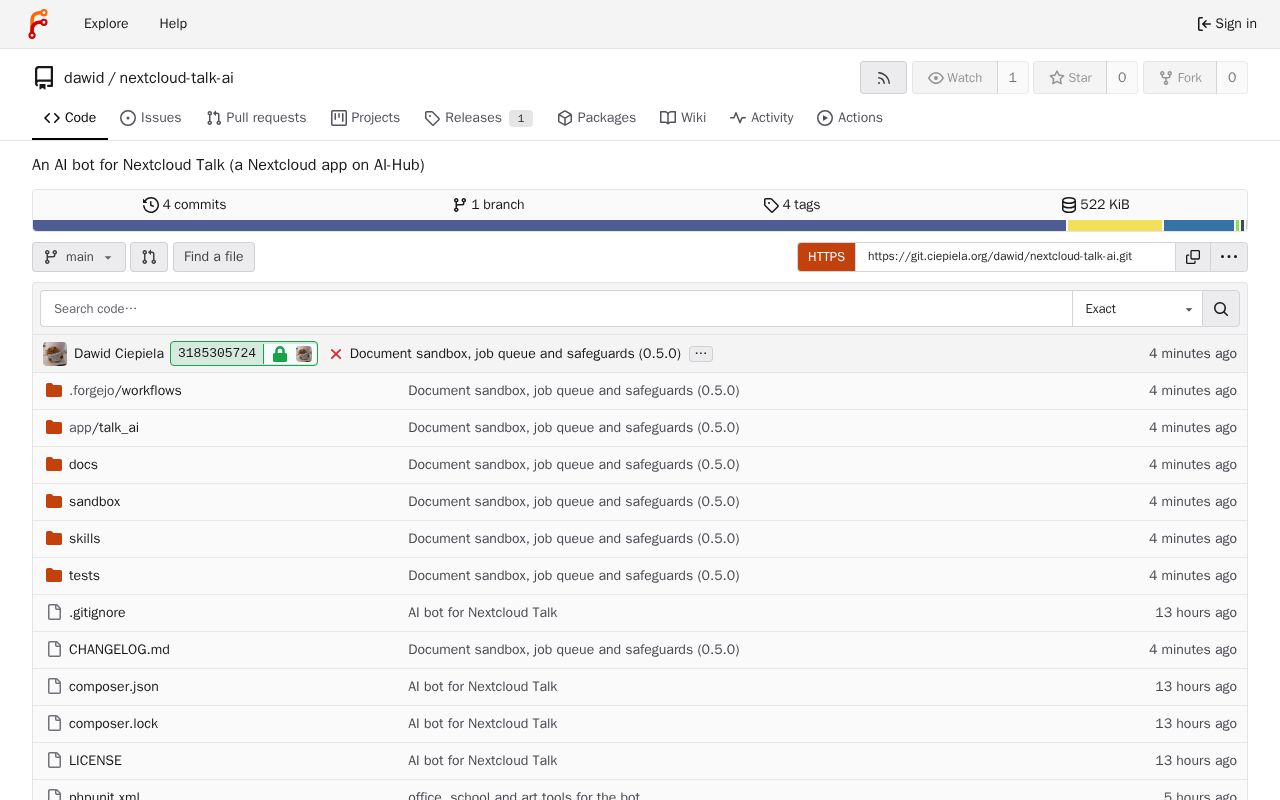
Task: Open the tests folder
Action: click(84, 576)
